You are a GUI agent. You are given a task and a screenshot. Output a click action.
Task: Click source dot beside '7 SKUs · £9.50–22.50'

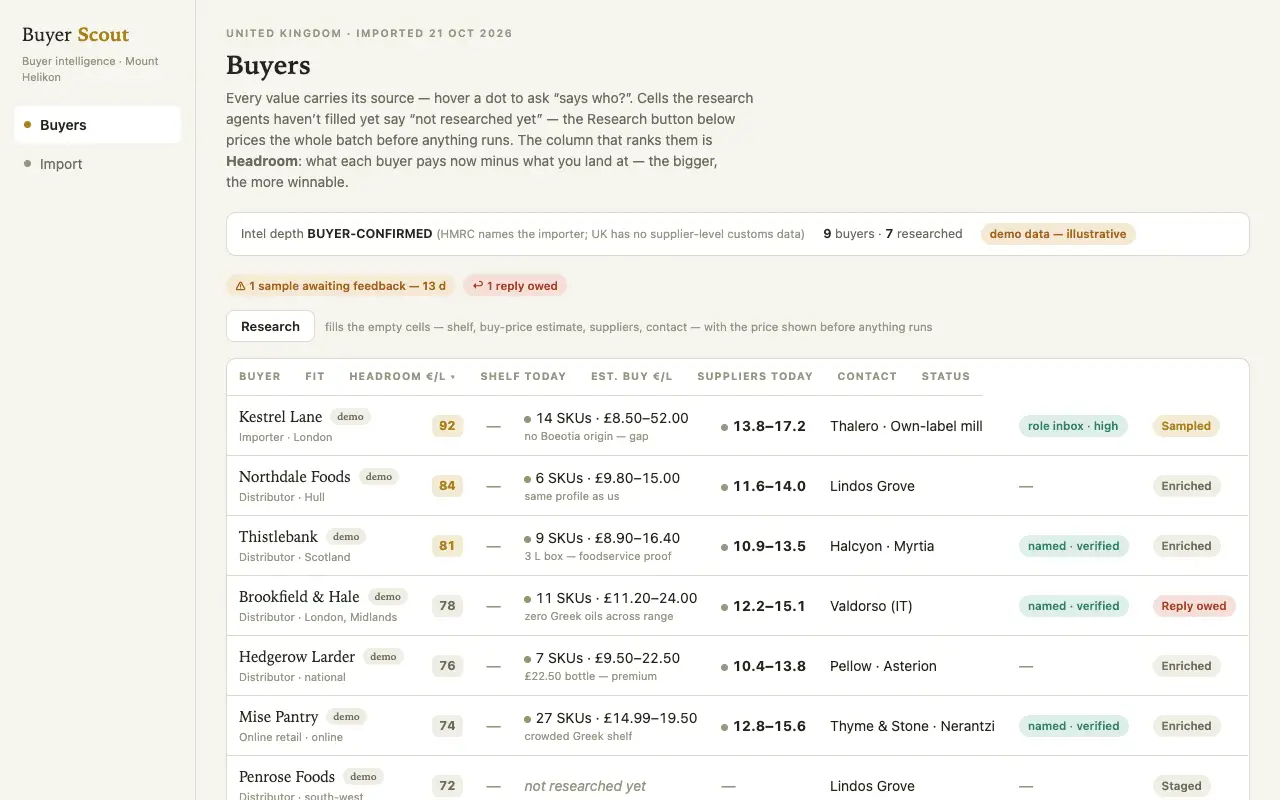click(528, 659)
